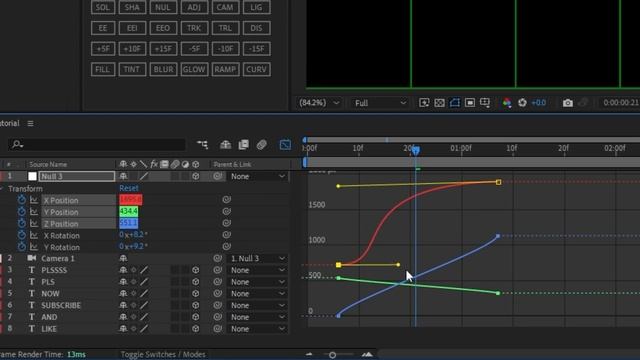Toggle the Z Position stopwatch
The height and width of the screenshot is (360, 640).
(22, 224)
